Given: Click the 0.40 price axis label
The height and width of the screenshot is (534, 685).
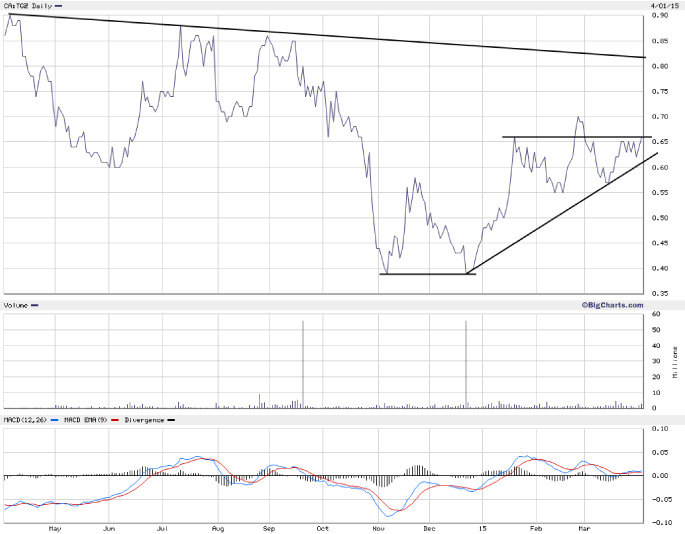Looking at the screenshot, I should (660, 268).
